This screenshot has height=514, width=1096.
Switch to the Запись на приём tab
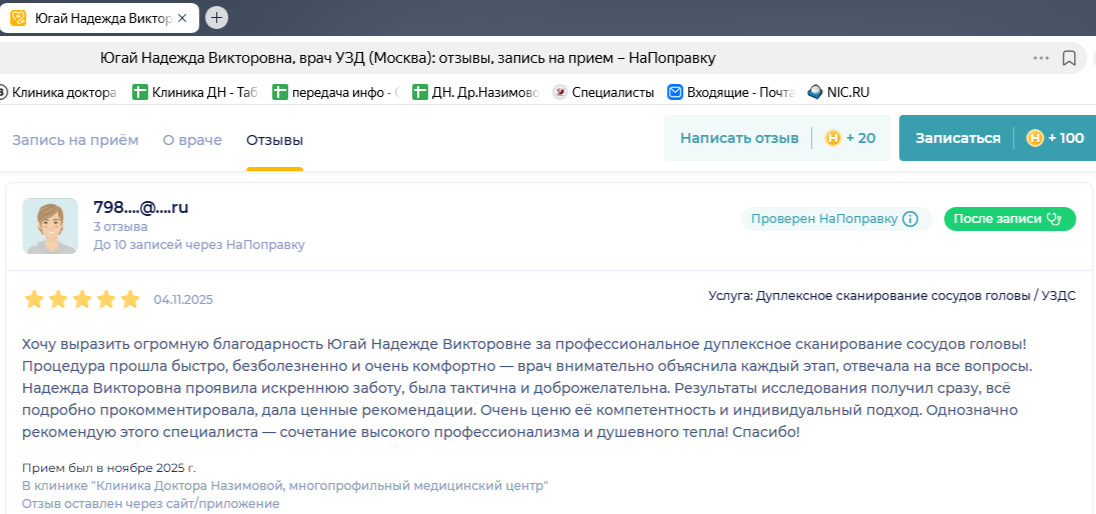75,139
